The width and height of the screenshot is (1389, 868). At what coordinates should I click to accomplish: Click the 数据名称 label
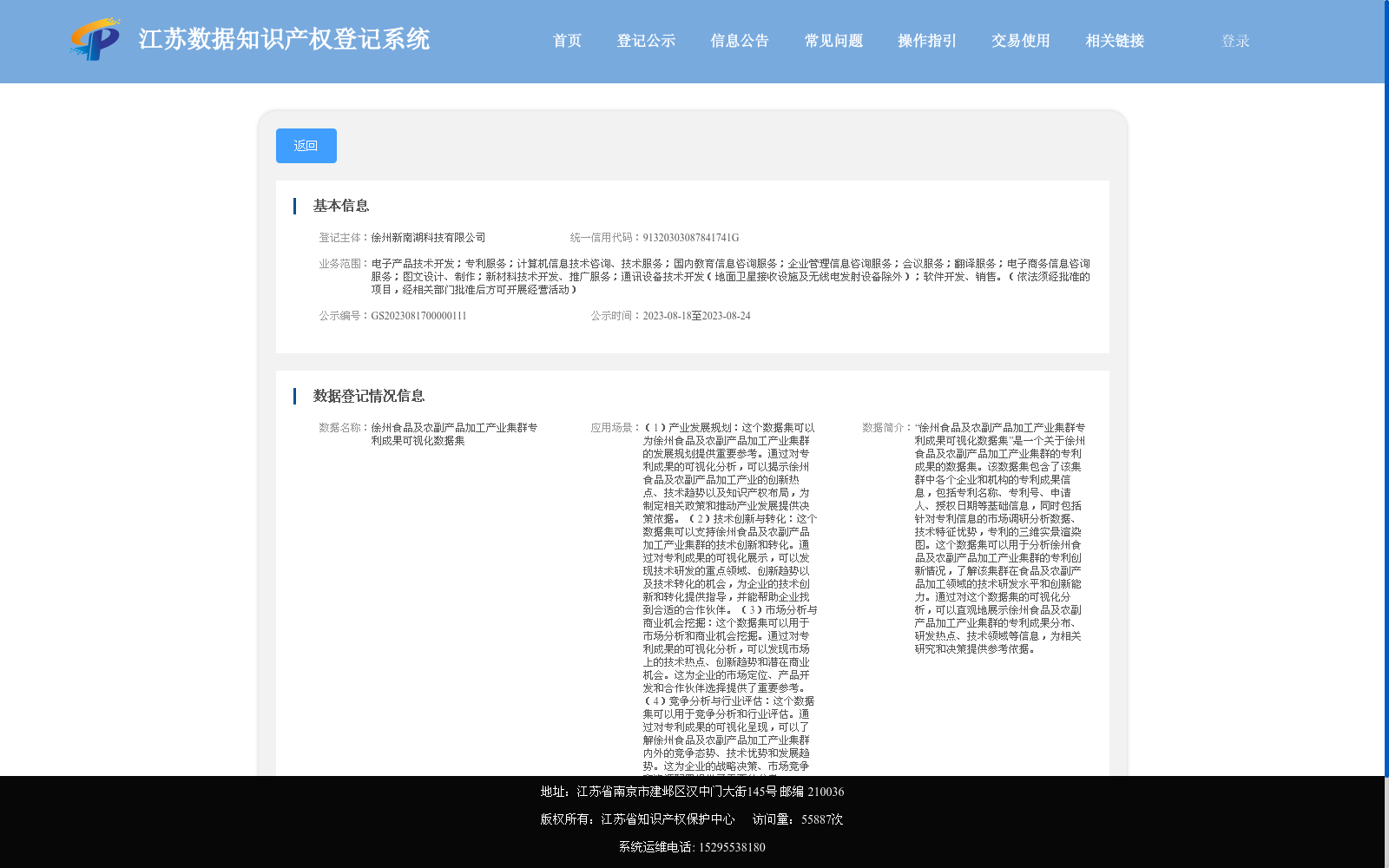point(345,428)
